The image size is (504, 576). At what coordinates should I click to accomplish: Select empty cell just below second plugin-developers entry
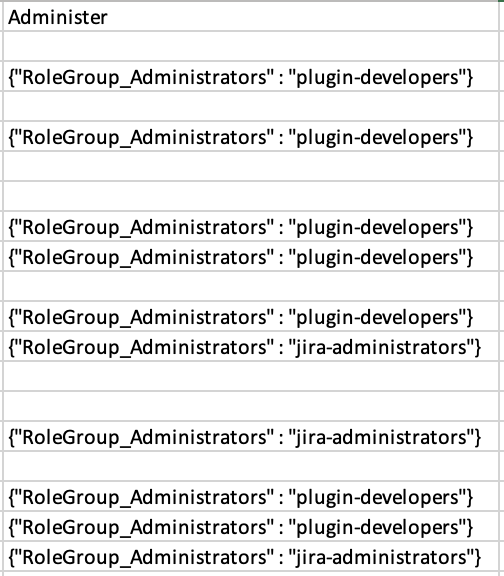(251, 166)
